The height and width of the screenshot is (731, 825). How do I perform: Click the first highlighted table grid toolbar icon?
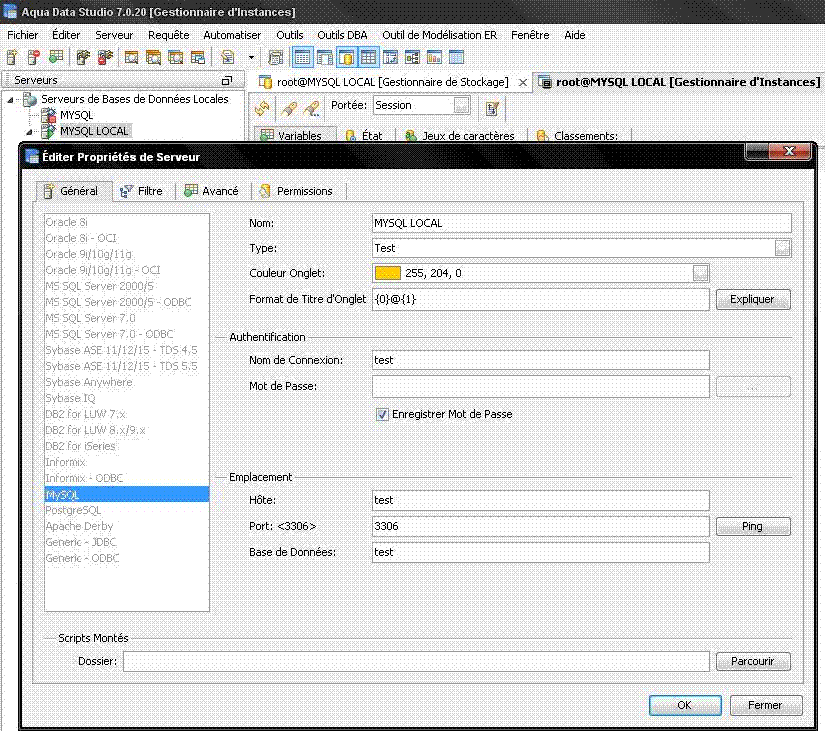tap(302, 57)
